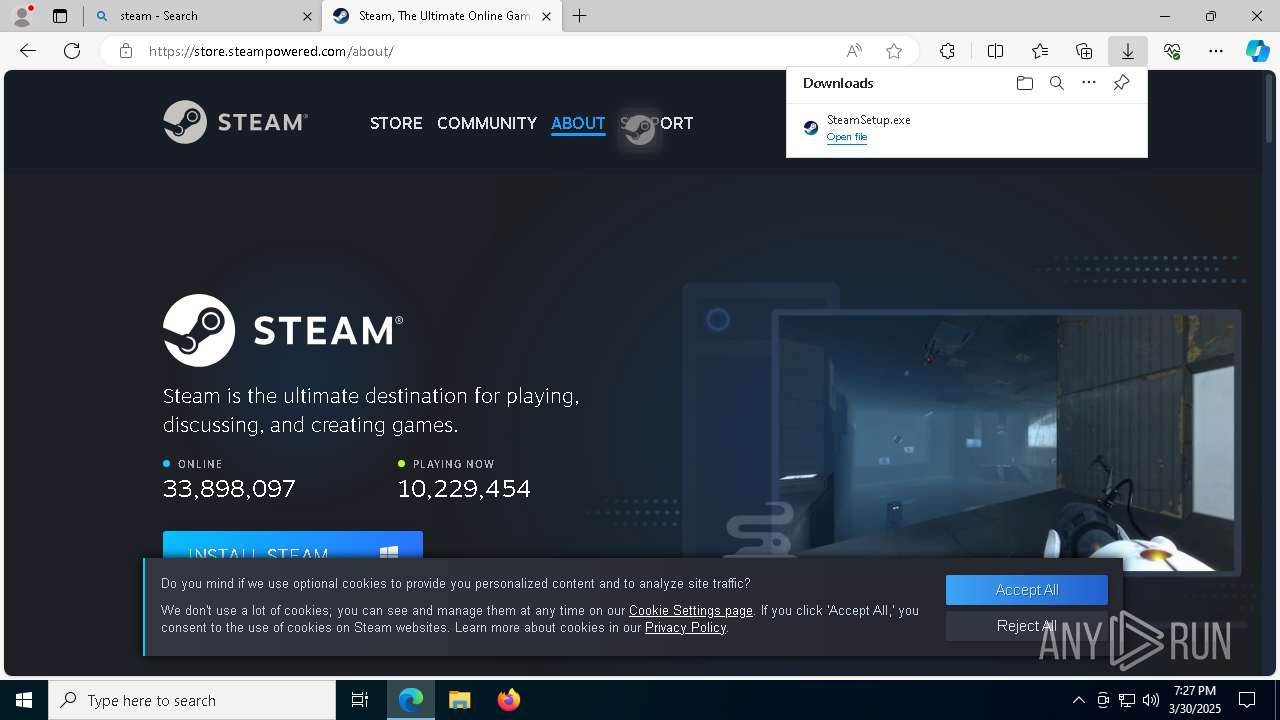Toggle split screen view
1280x720 pixels.
pyautogui.click(x=995, y=51)
